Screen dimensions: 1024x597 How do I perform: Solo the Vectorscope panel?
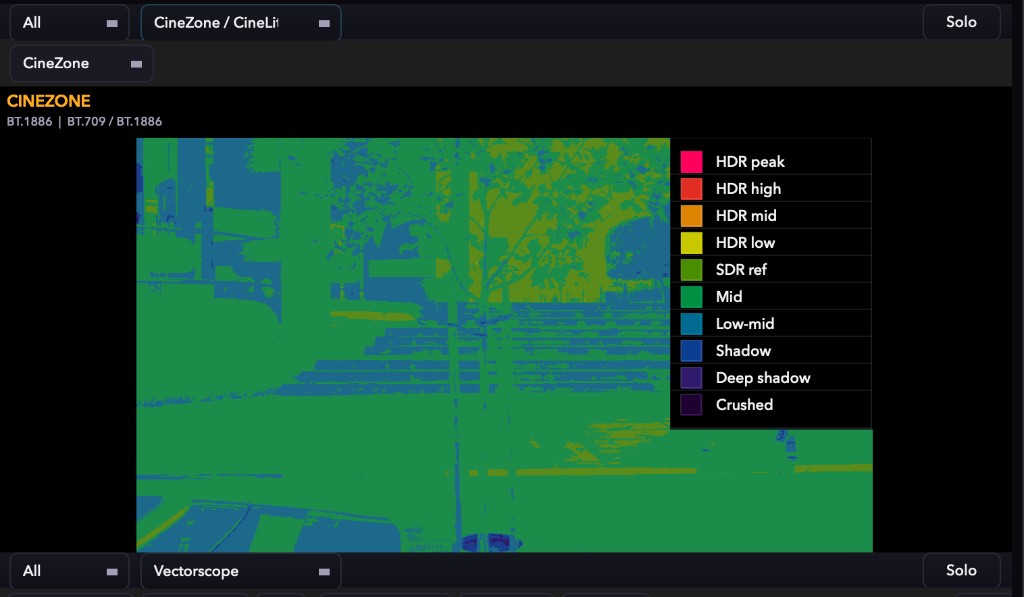pos(961,570)
